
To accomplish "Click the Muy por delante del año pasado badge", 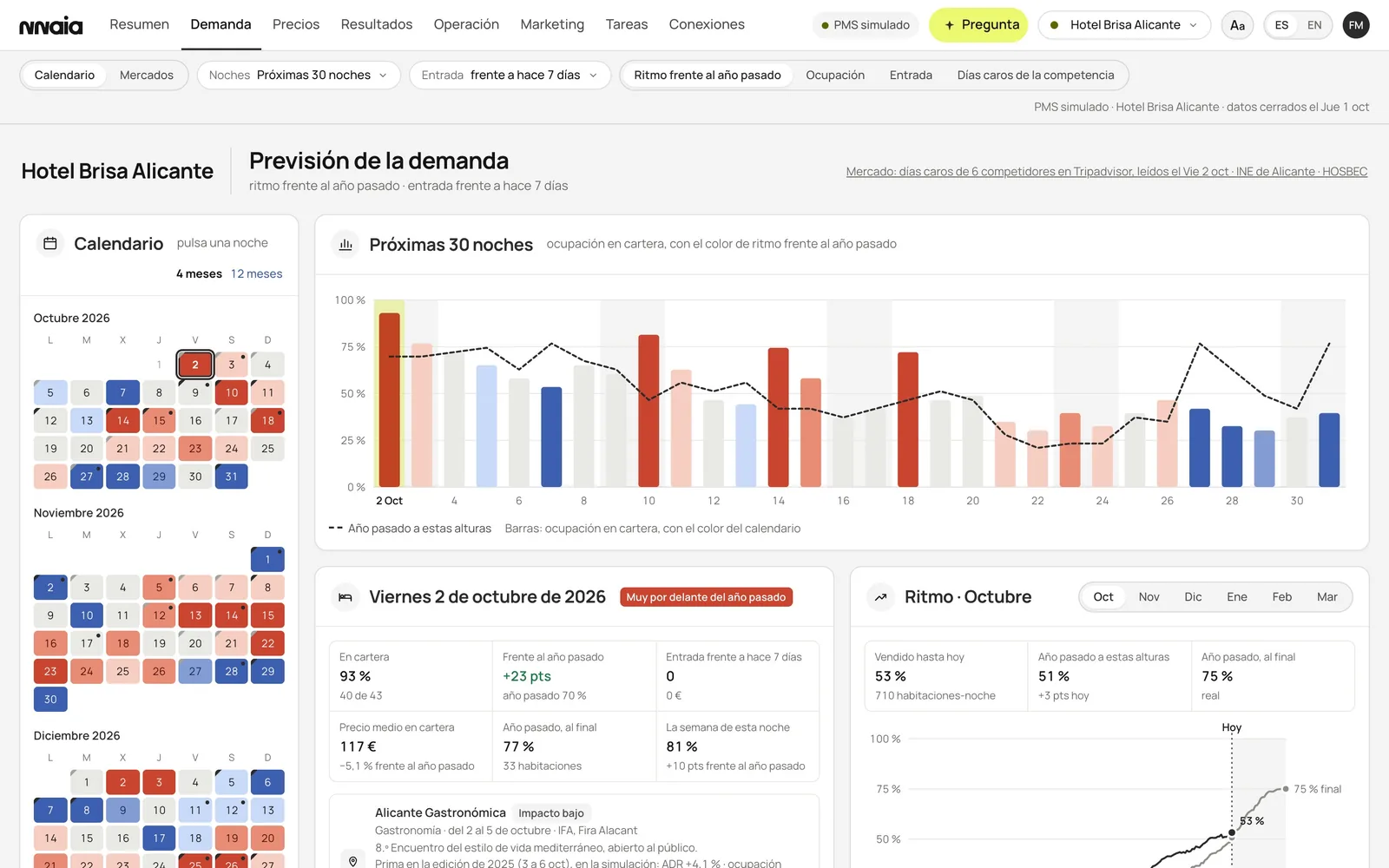I will (x=706, y=597).
